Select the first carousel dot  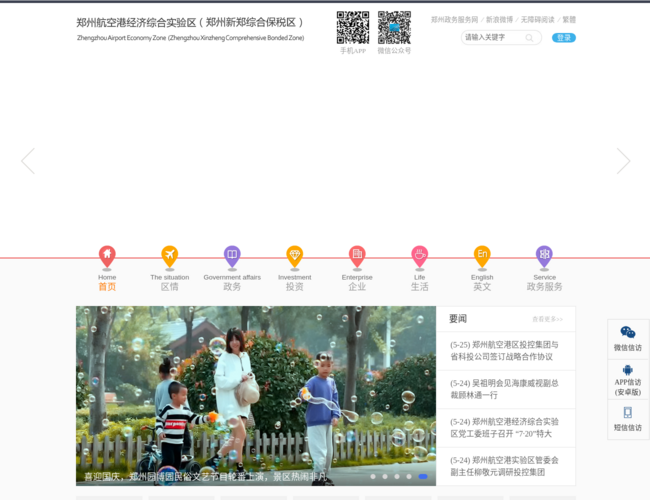373,476
